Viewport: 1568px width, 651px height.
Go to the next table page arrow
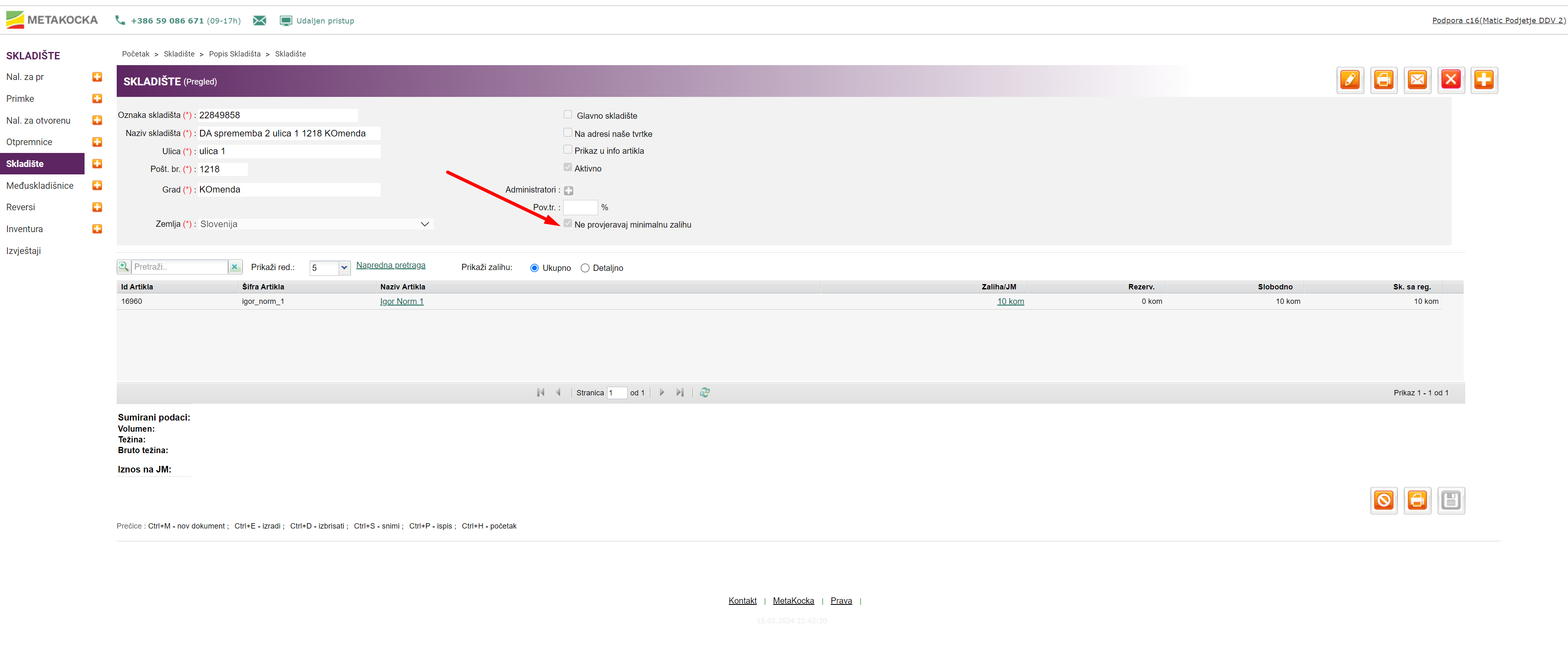(662, 392)
